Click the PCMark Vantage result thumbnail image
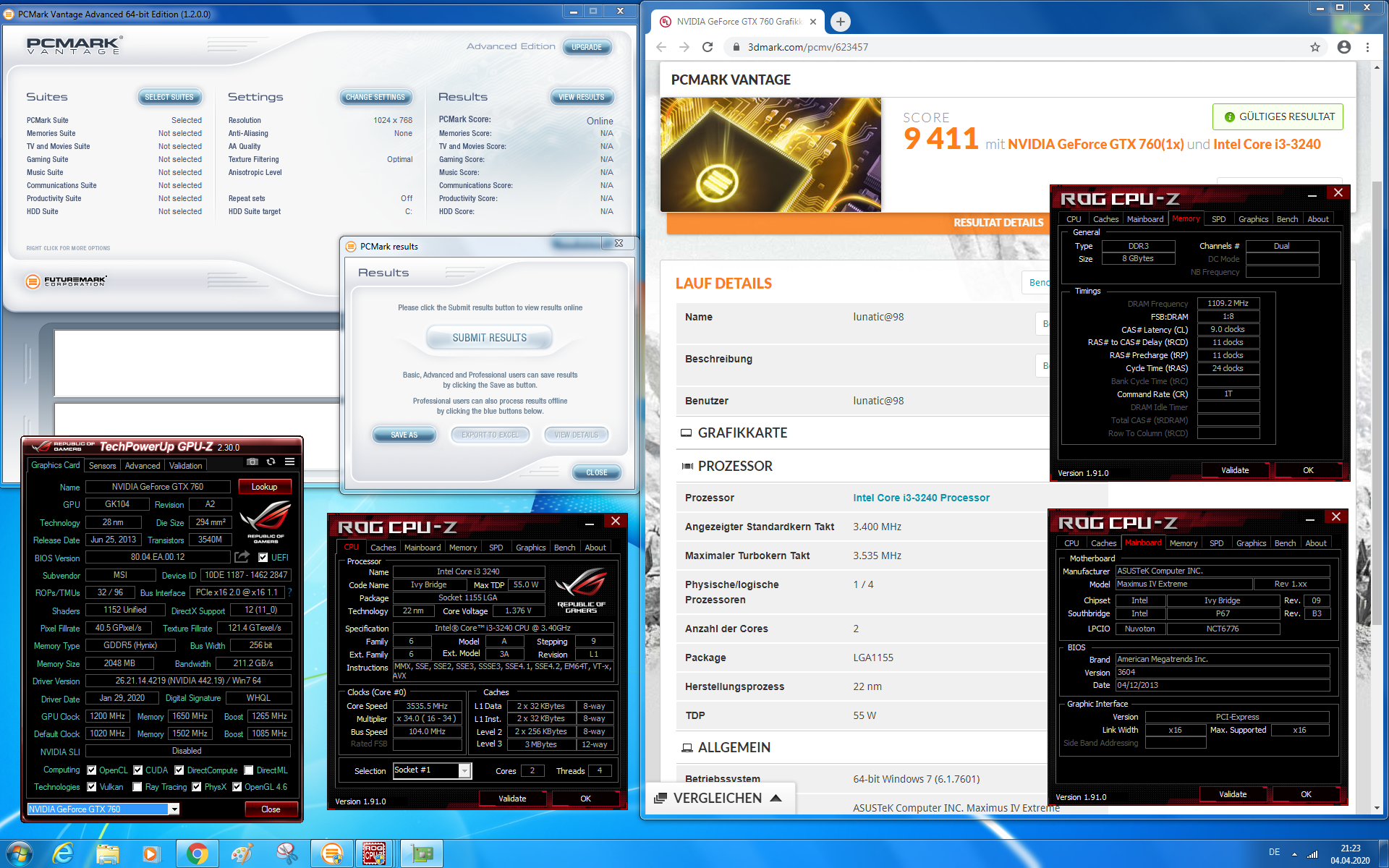 (x=771, y=155)
